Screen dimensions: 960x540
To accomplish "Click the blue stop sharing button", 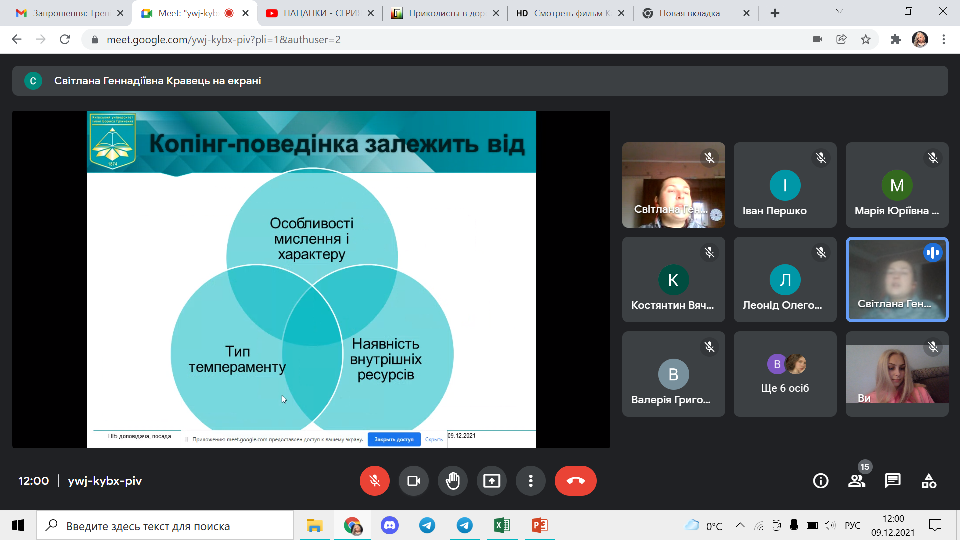I will [x=393, y=438].
